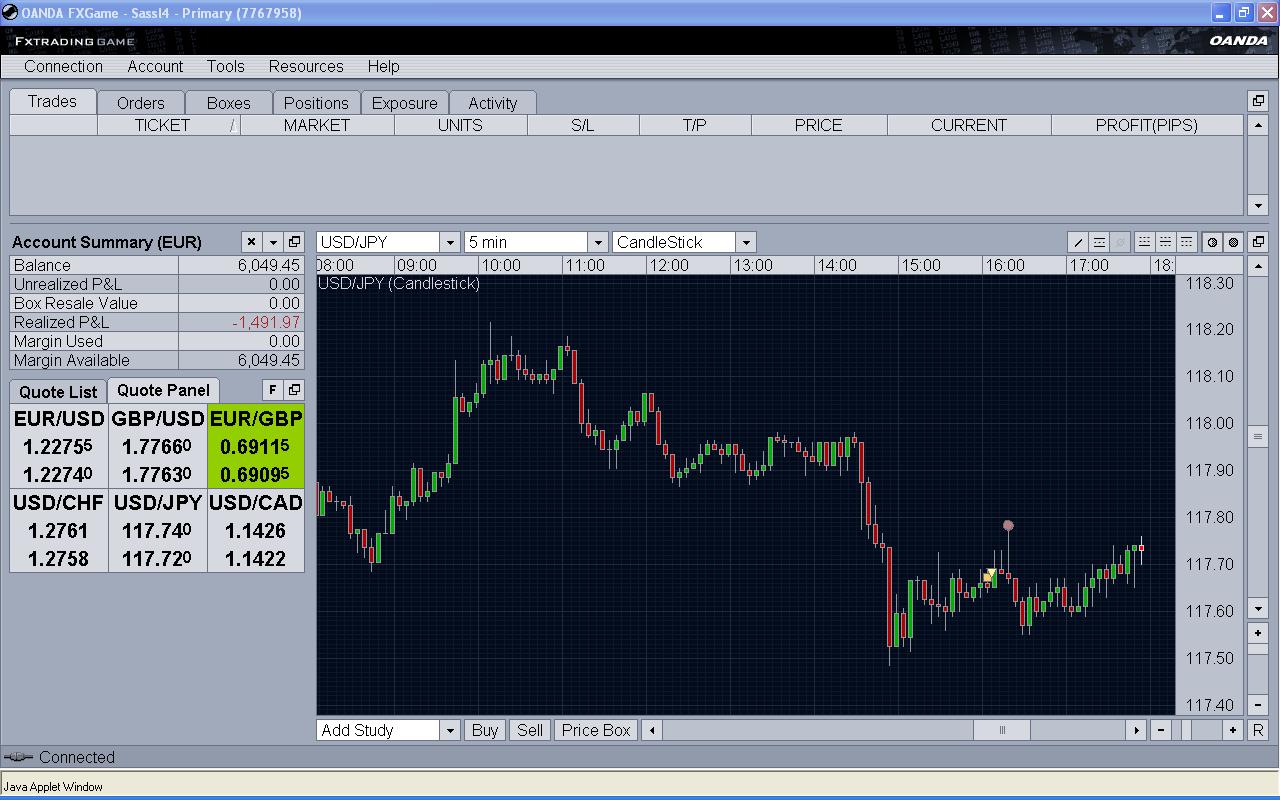1280x800 pixels.
Task: Switch to the Positions tab
Action: pyautogui.click(x=316, y=103)
